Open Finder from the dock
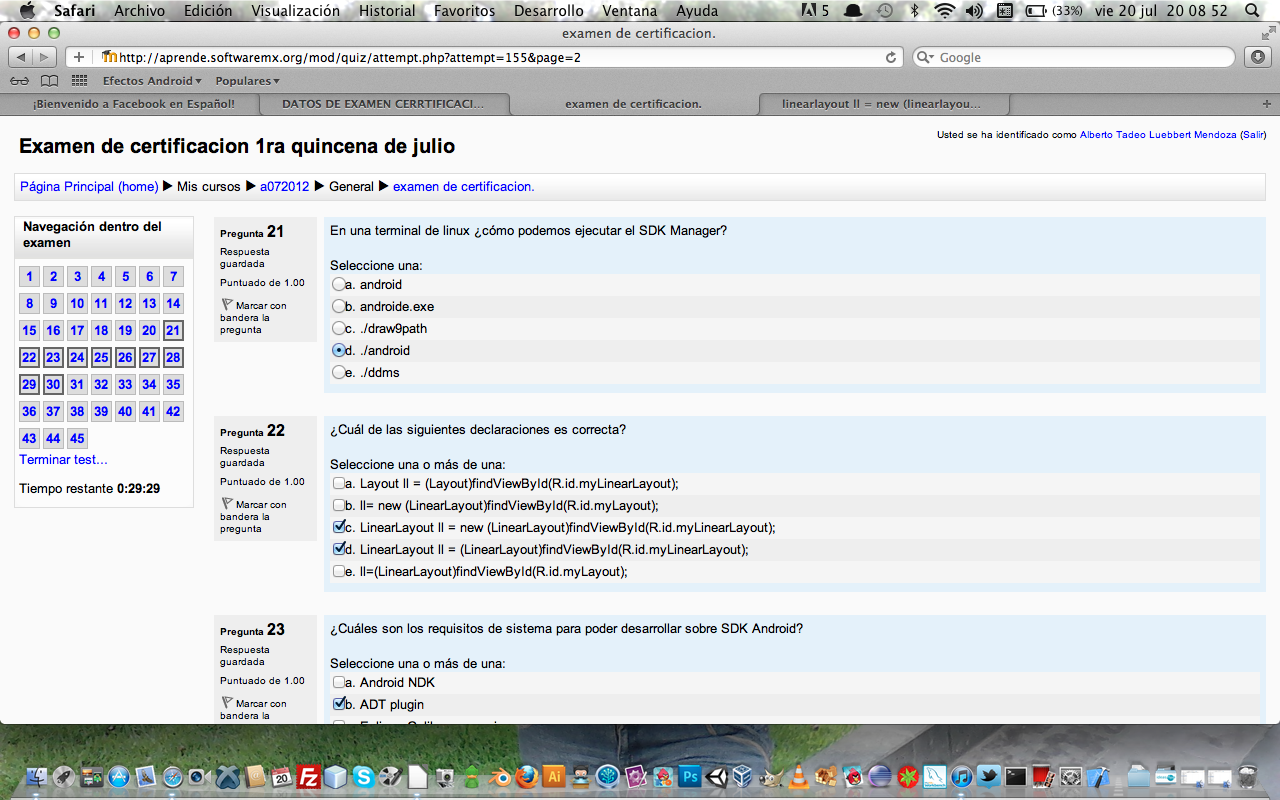The width and height of the screenshot is (1280, 800). pos(37,776)
